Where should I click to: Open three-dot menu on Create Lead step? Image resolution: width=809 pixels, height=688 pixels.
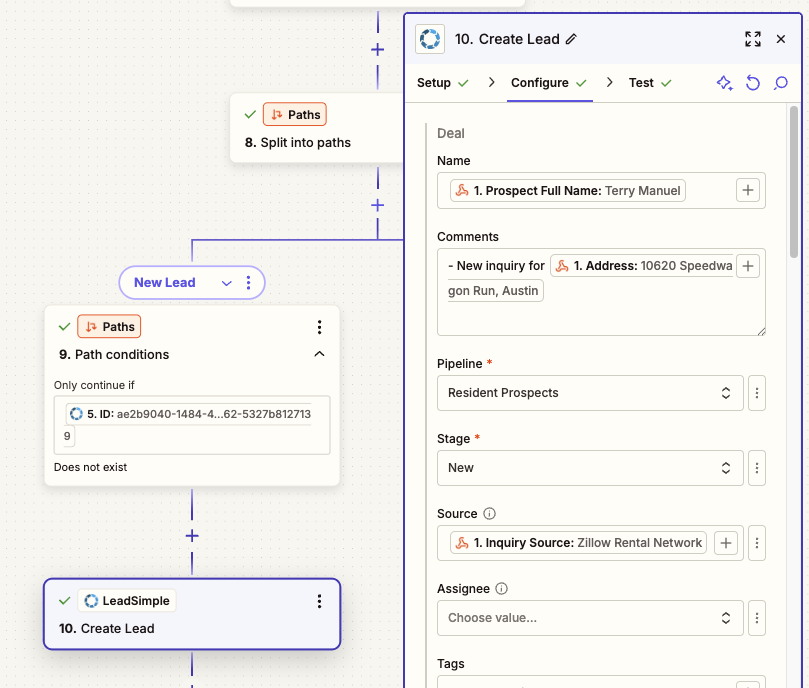click(x=319, y=601)
